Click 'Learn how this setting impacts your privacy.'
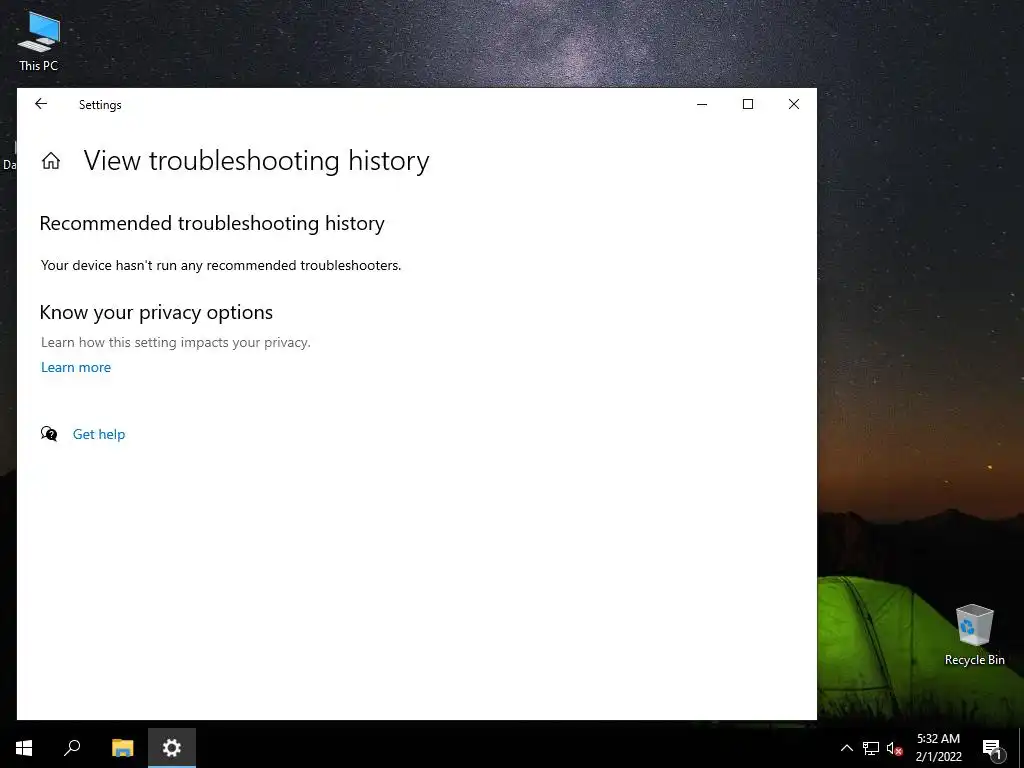The height and width of the screenshot is (768, 1024). tap(176, 342)
